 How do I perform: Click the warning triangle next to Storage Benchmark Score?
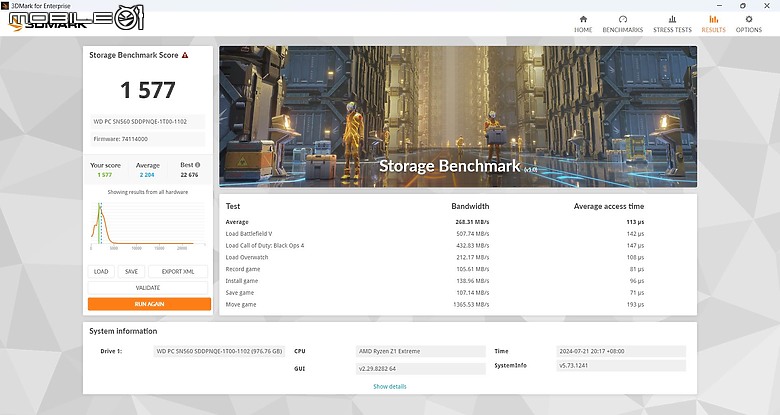pos(185,55)
